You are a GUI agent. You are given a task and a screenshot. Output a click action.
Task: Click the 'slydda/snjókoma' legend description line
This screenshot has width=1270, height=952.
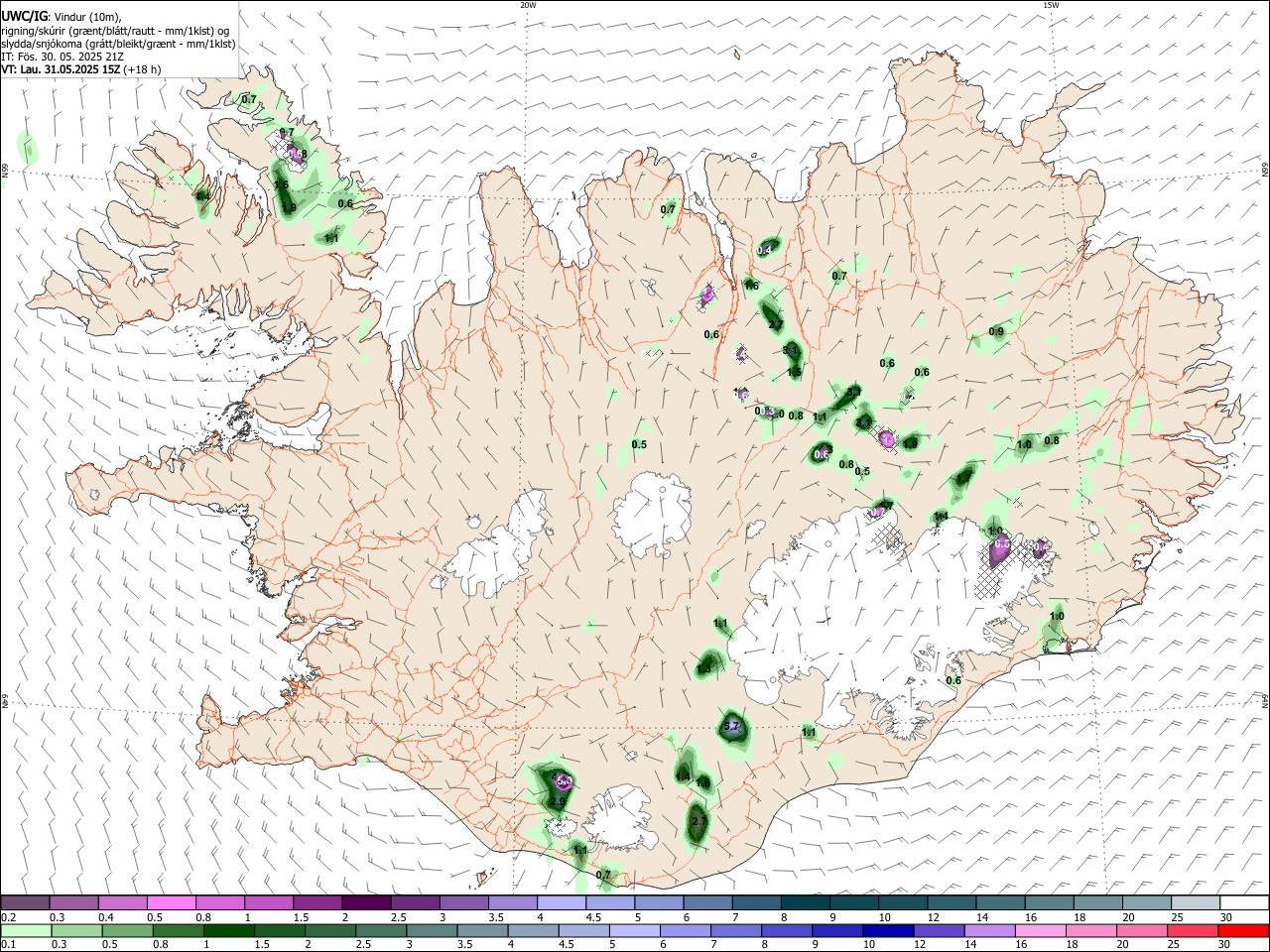(118, 44)
